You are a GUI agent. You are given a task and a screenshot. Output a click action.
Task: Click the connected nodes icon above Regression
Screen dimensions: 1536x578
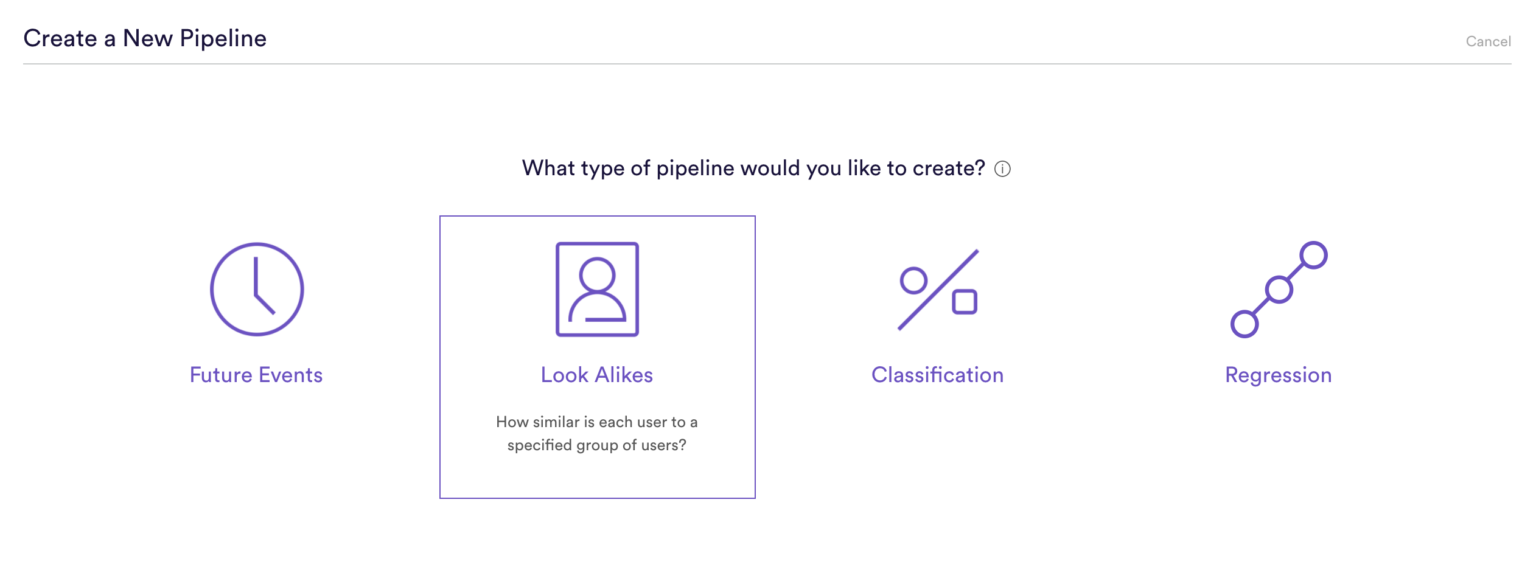(1278, 288)
